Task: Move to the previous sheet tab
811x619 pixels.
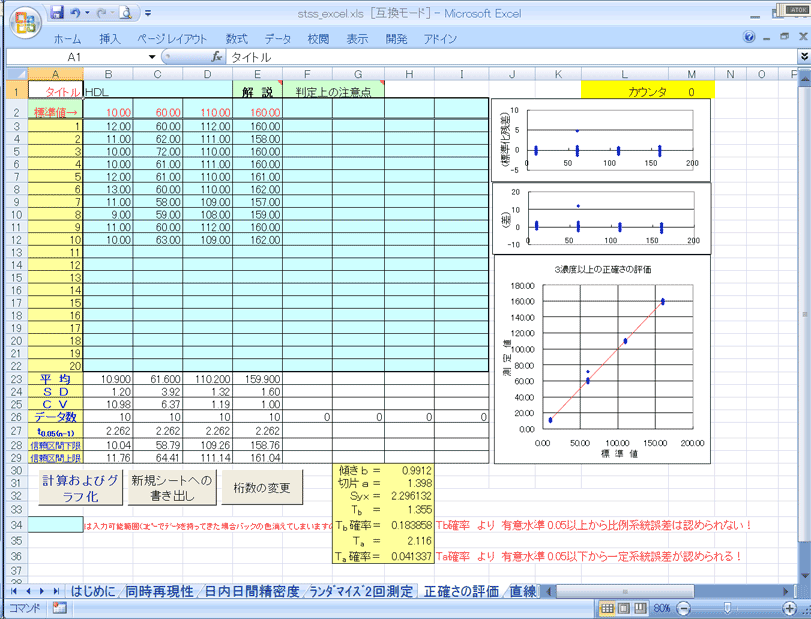Action: pyautogui.click(x=28, y=591)
